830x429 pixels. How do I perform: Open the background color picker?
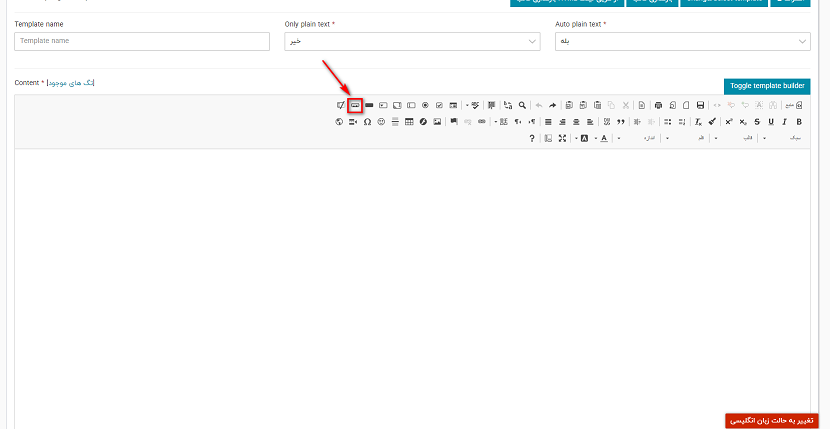click(582, 138)
